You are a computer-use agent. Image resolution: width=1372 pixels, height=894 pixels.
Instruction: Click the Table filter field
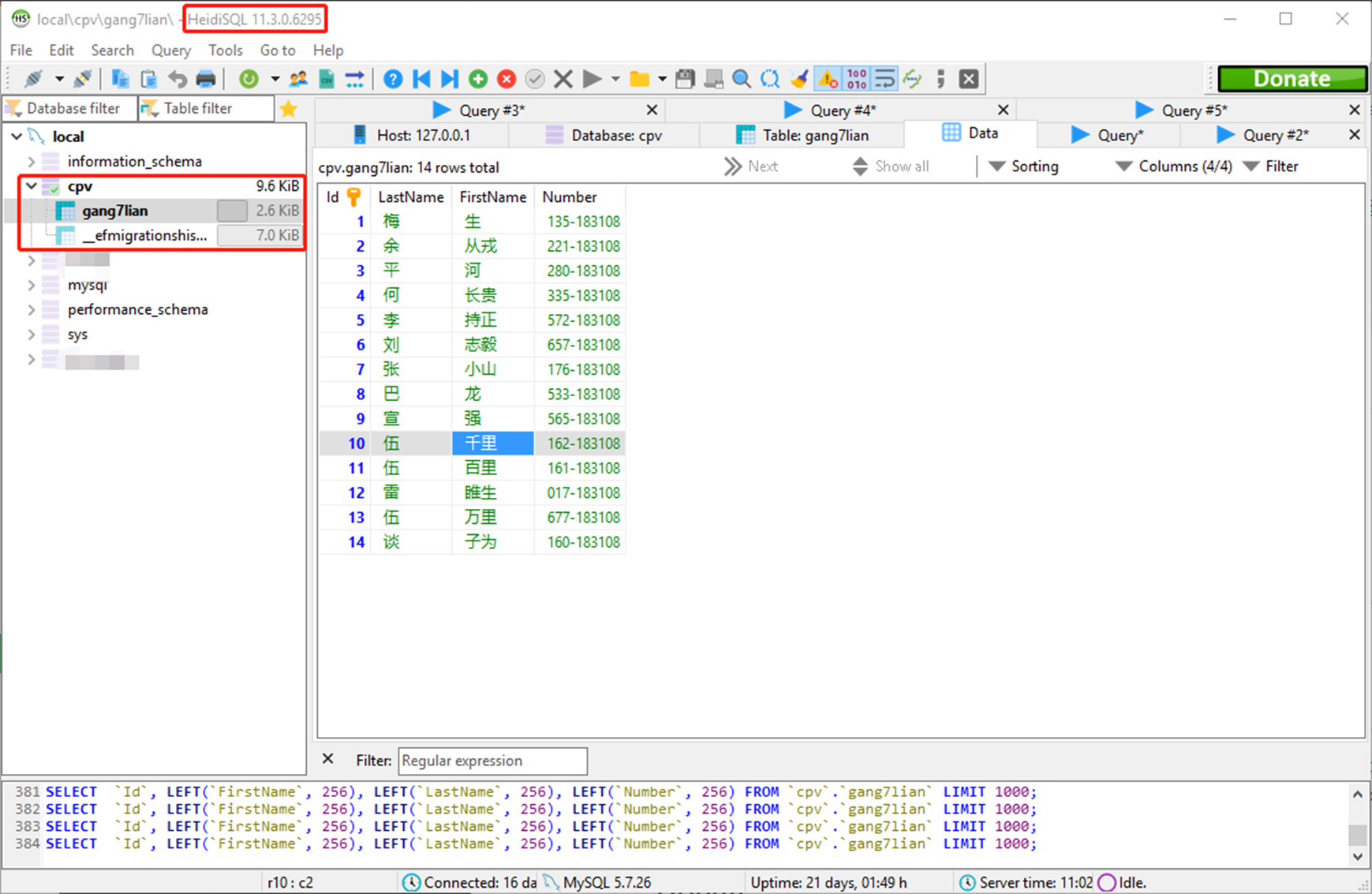(x=207, y=108)
